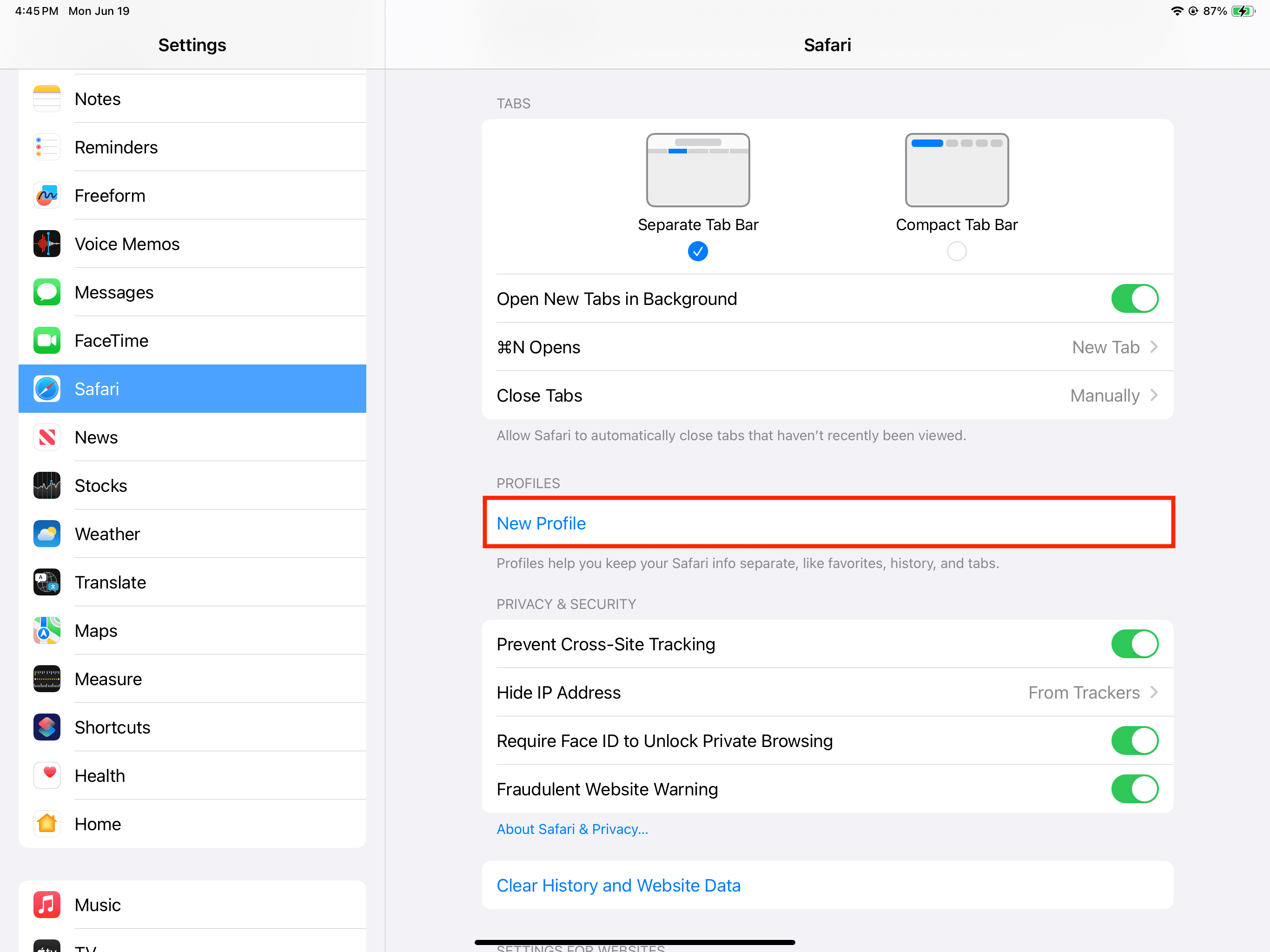
Task: Turn off Prevent Cross-Site Tracking
Action: click(1134, 644)
